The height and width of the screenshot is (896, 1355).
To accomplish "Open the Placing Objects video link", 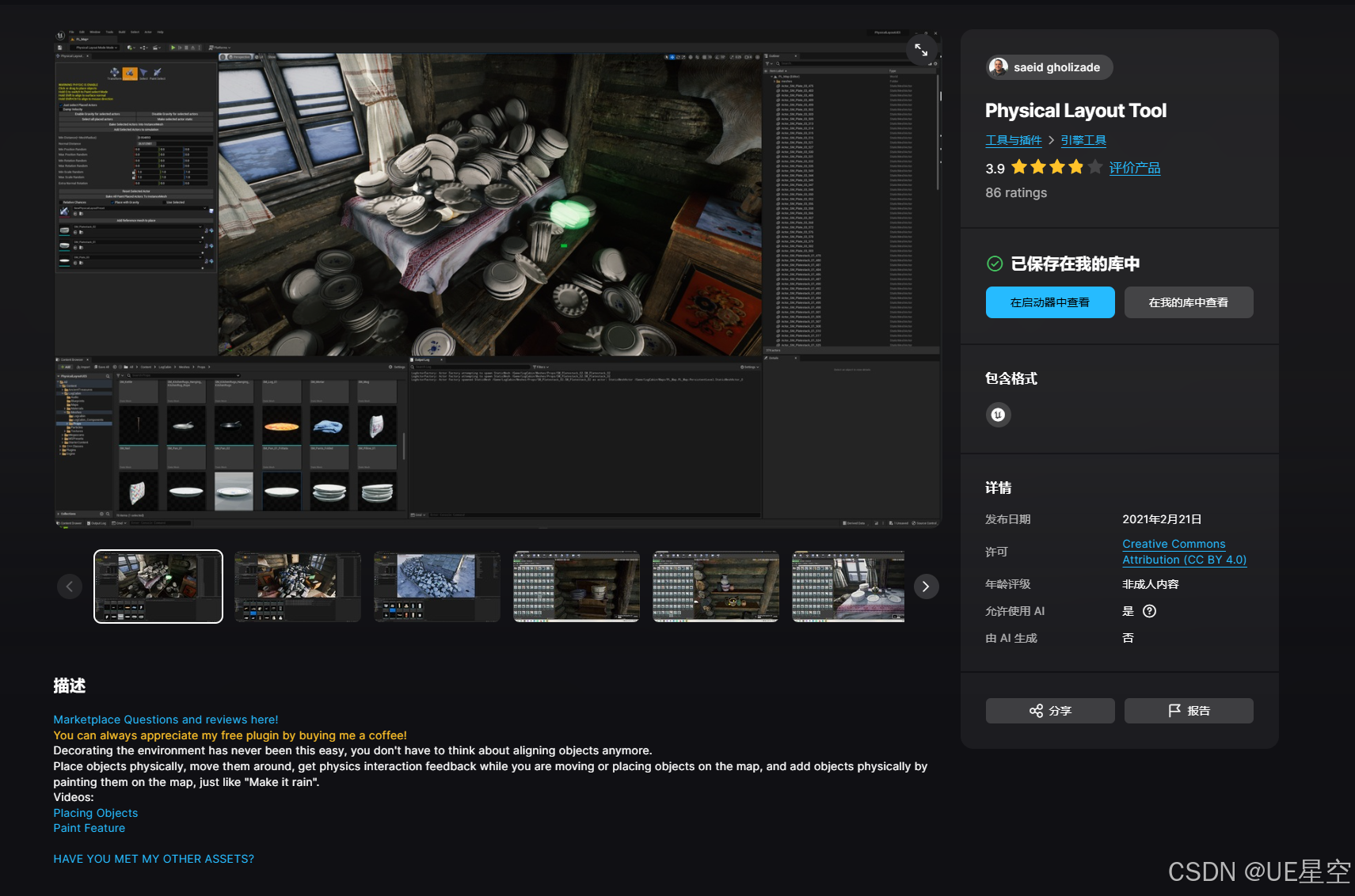I will click(96, 813).
